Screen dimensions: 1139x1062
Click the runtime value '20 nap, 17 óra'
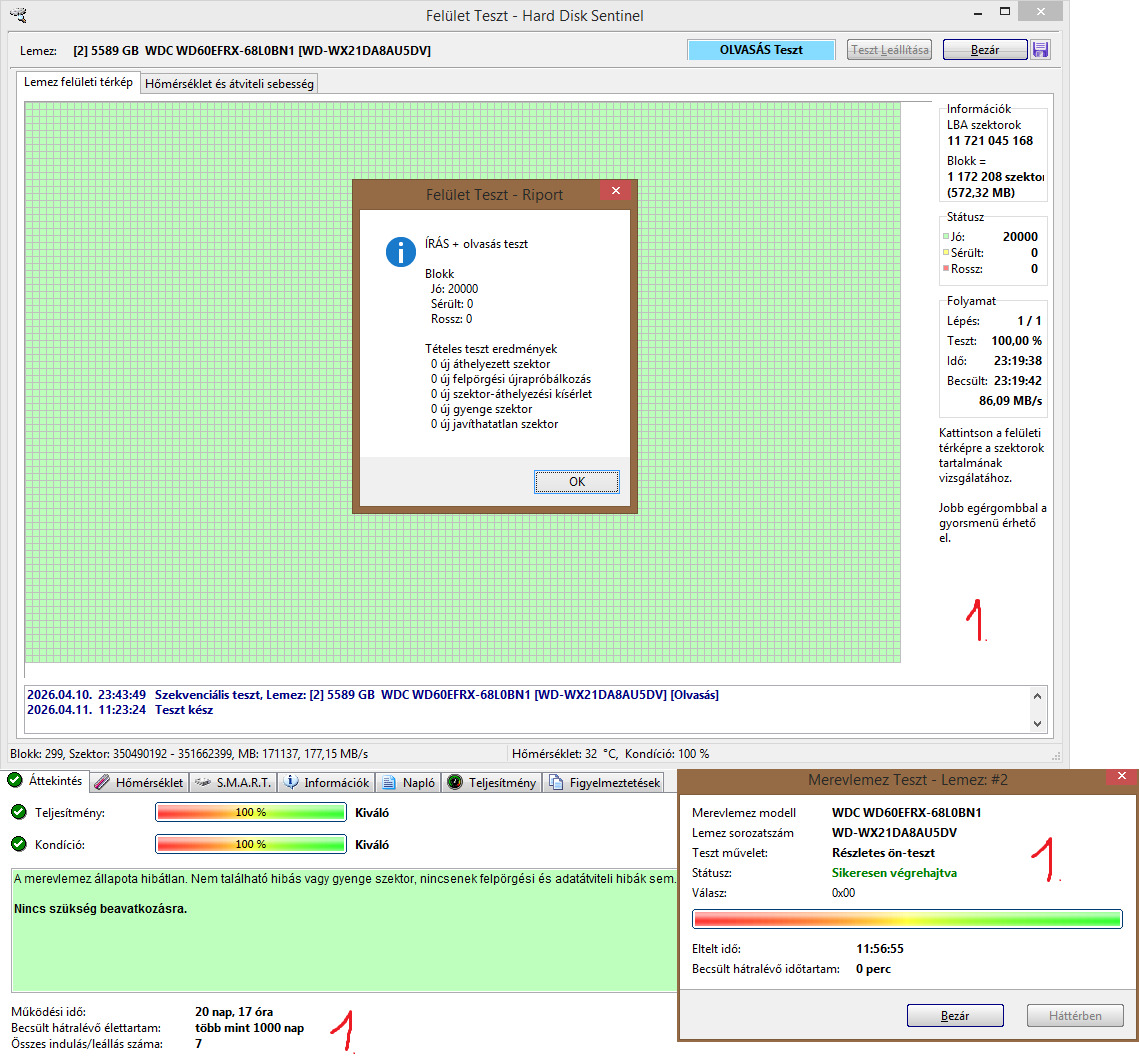pyautogui.click(x=234, y=1011)
